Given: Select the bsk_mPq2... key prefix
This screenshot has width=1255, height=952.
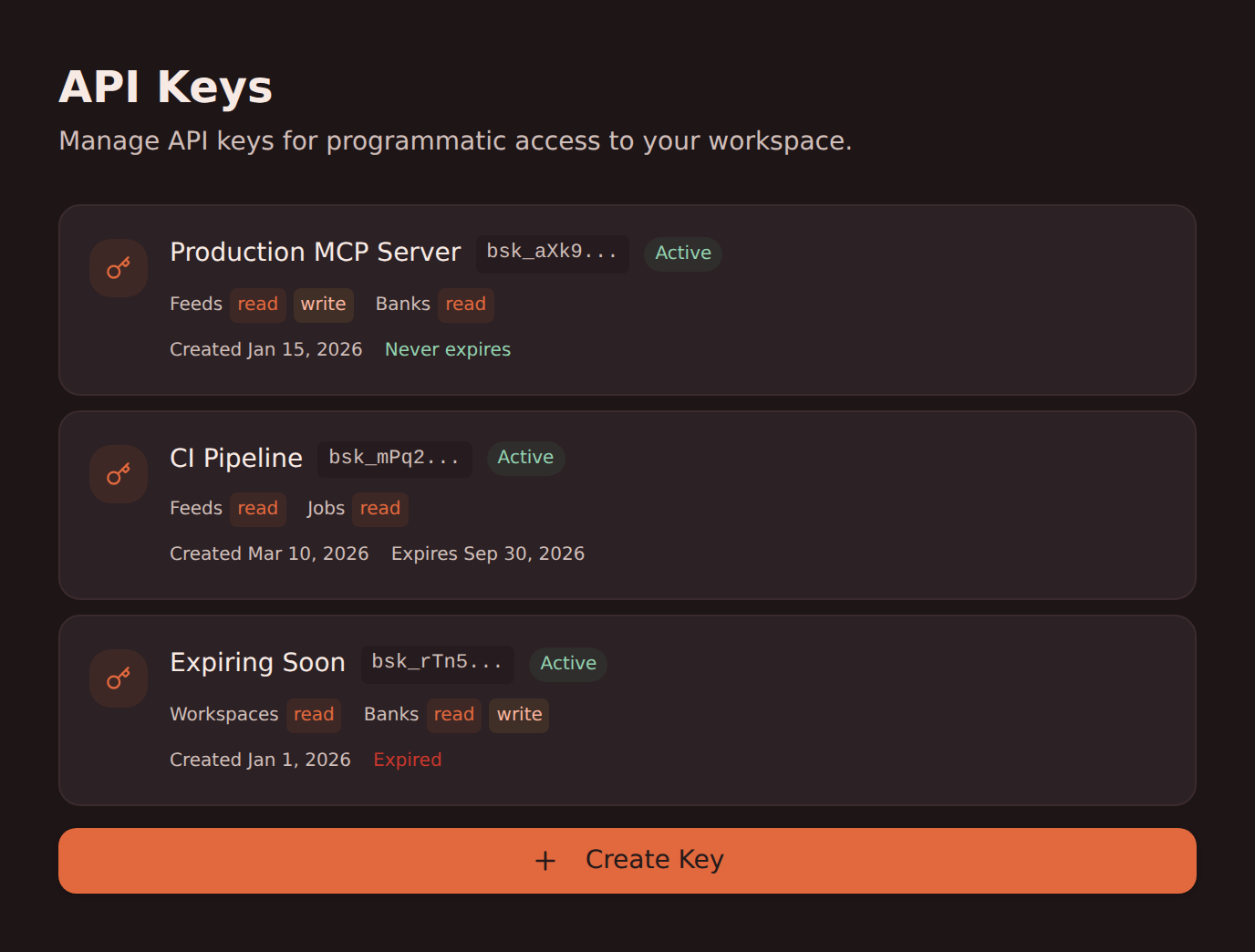Looking at the screenshot, I should (x=395, y=458).
